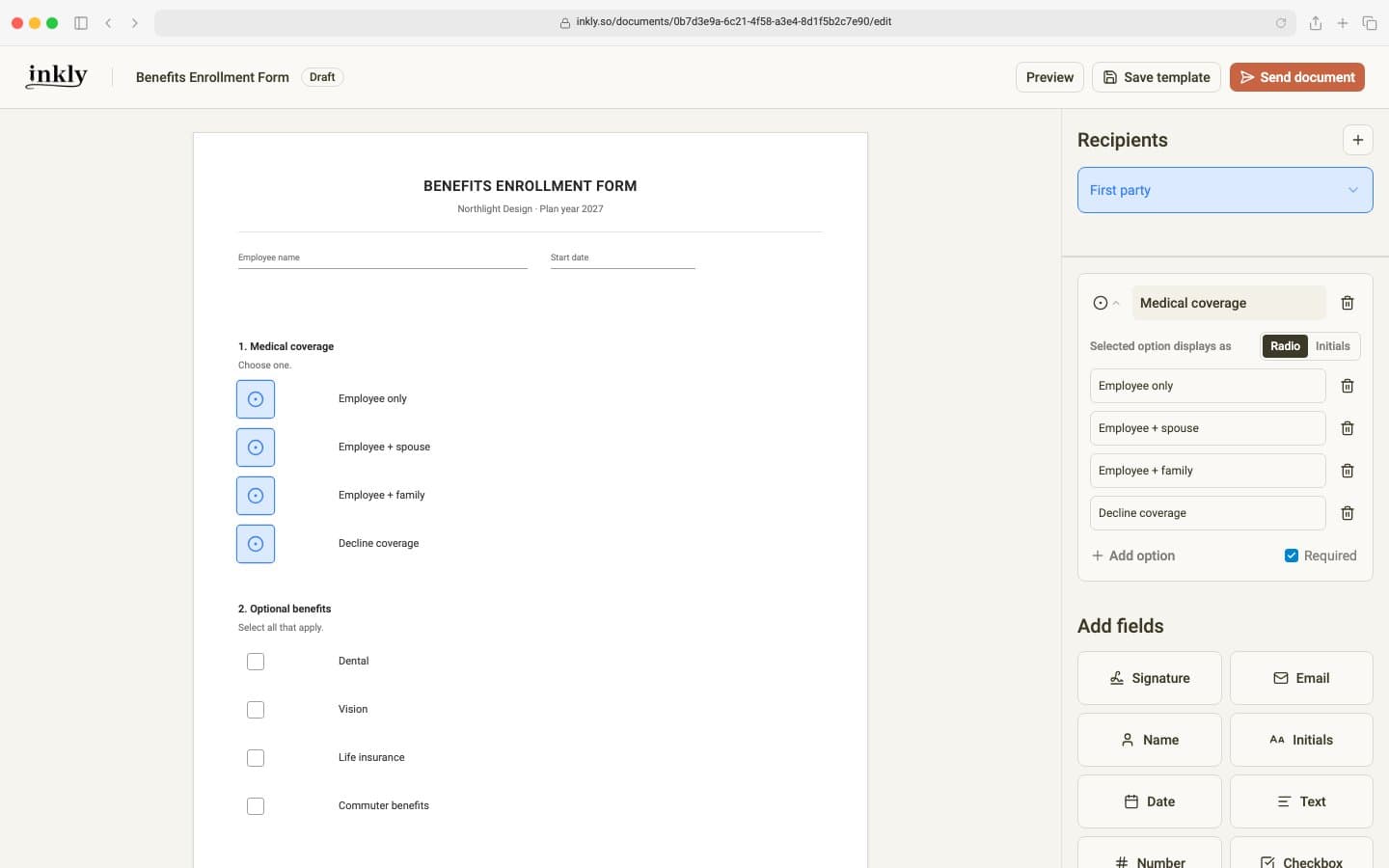Screen dimensions: 1389x868
Task: Delete the Medical coverage field
Action: [x=1348, y=303]
